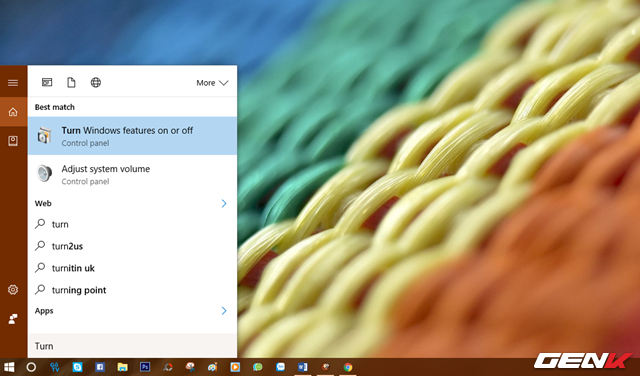The width and height of the screenshot is (640, 376).
Task: Click the "Web" section heading
Action: 43,203
